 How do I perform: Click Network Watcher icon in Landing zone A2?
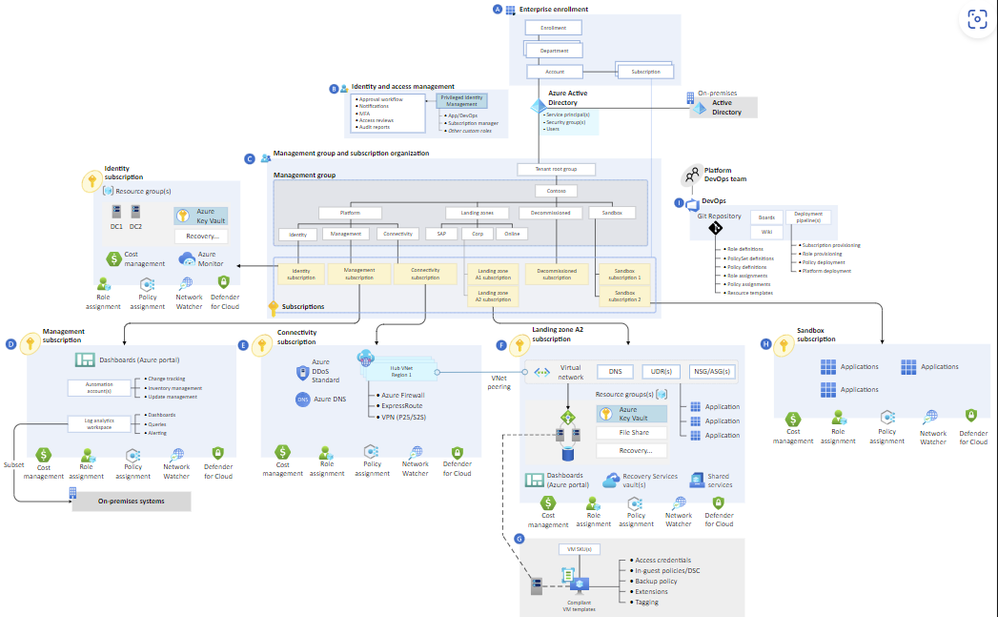point(679,504)
